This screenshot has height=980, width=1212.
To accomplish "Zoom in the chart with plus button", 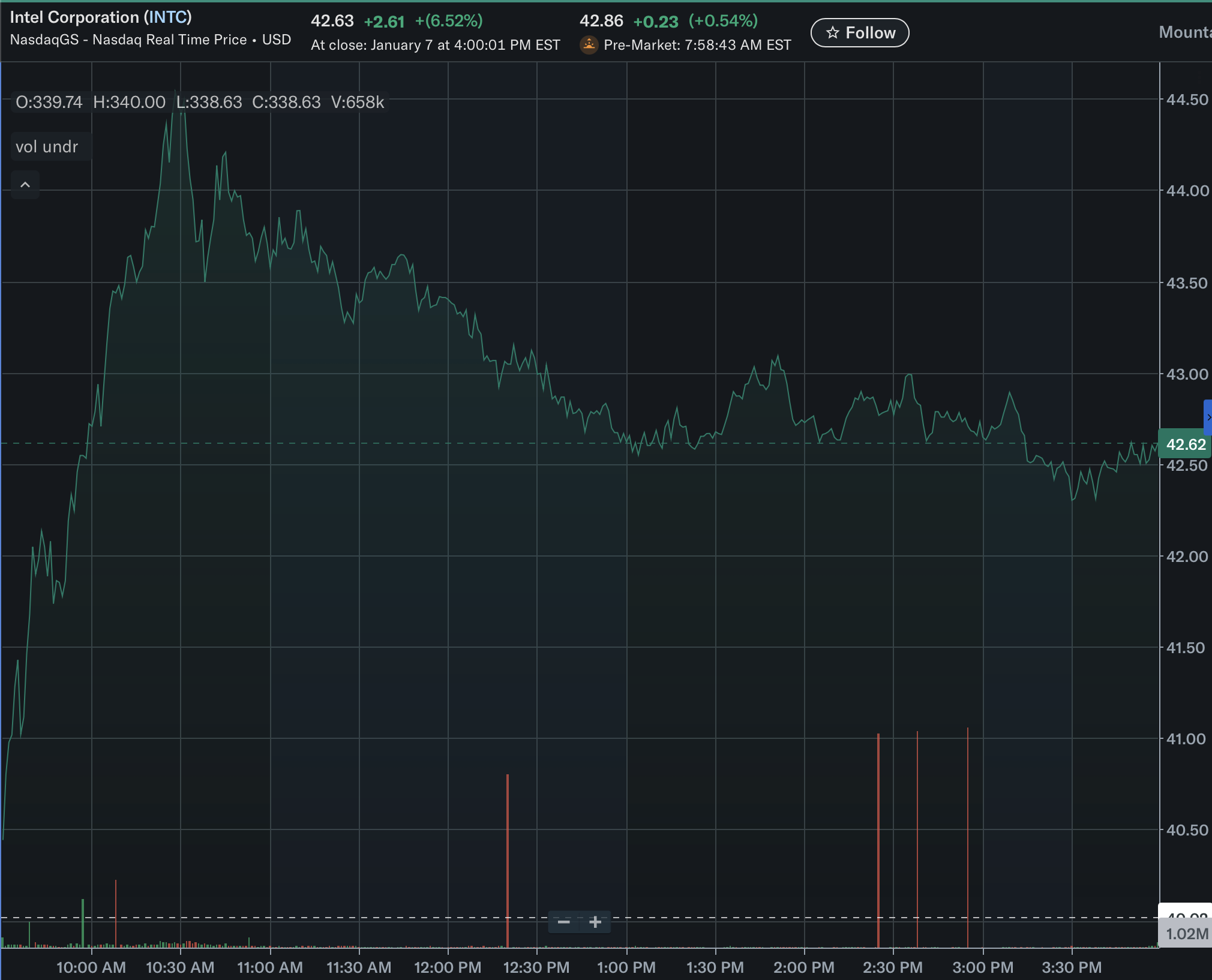I will click(595, 922).
